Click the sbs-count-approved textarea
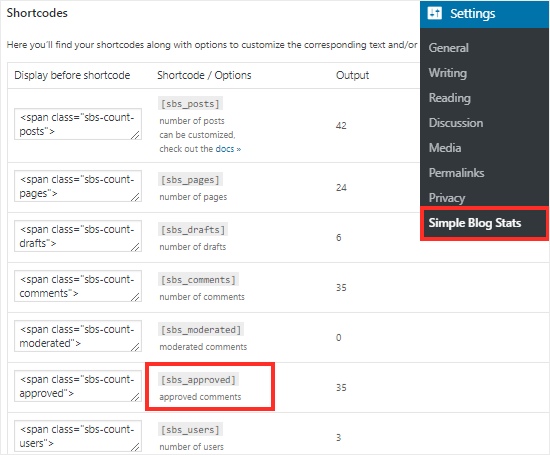 (78, 386)
